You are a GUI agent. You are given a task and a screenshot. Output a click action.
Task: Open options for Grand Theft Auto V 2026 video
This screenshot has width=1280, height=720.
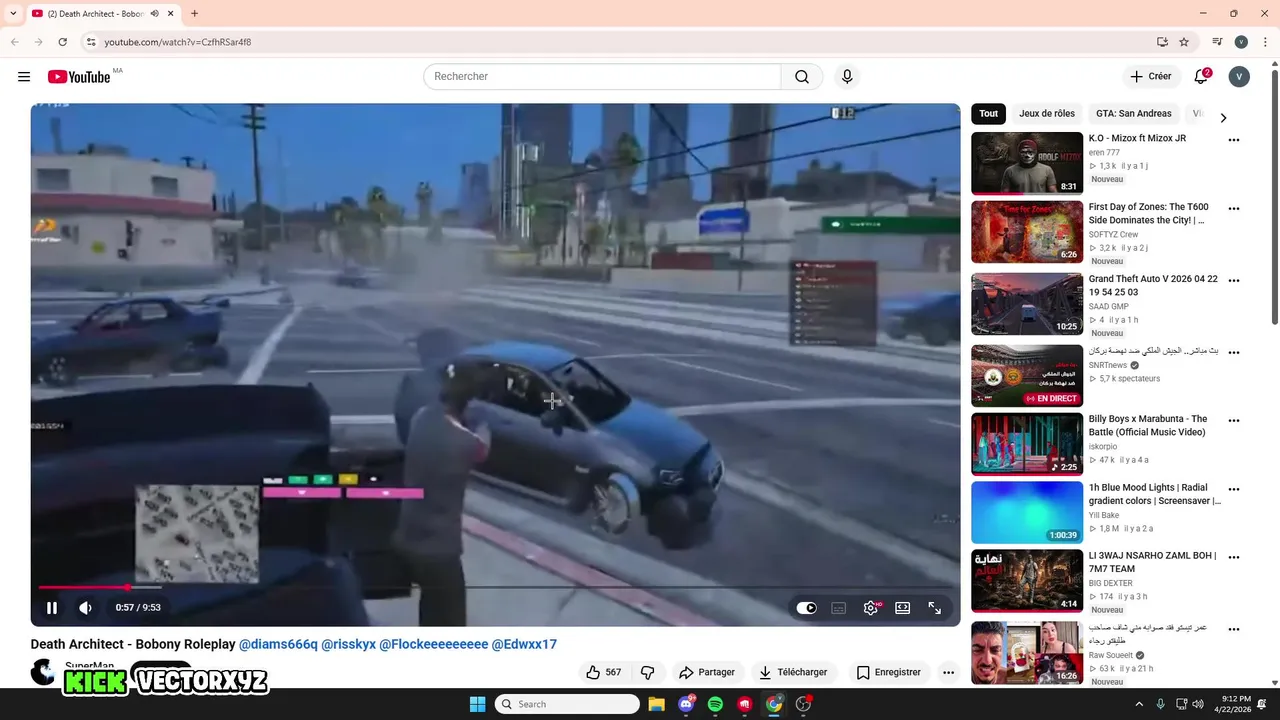point(1233,282)
